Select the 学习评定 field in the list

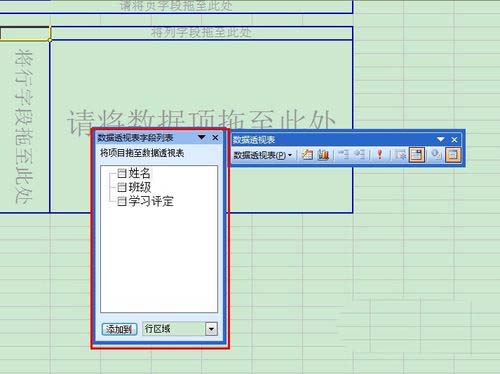point(145,201)
